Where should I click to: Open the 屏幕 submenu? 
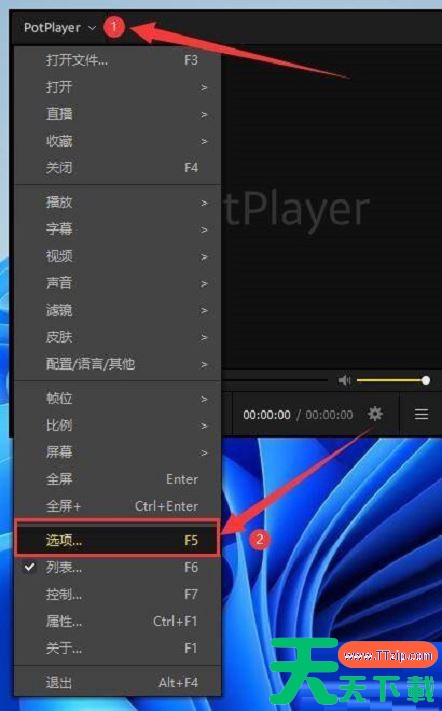[118, 452]
